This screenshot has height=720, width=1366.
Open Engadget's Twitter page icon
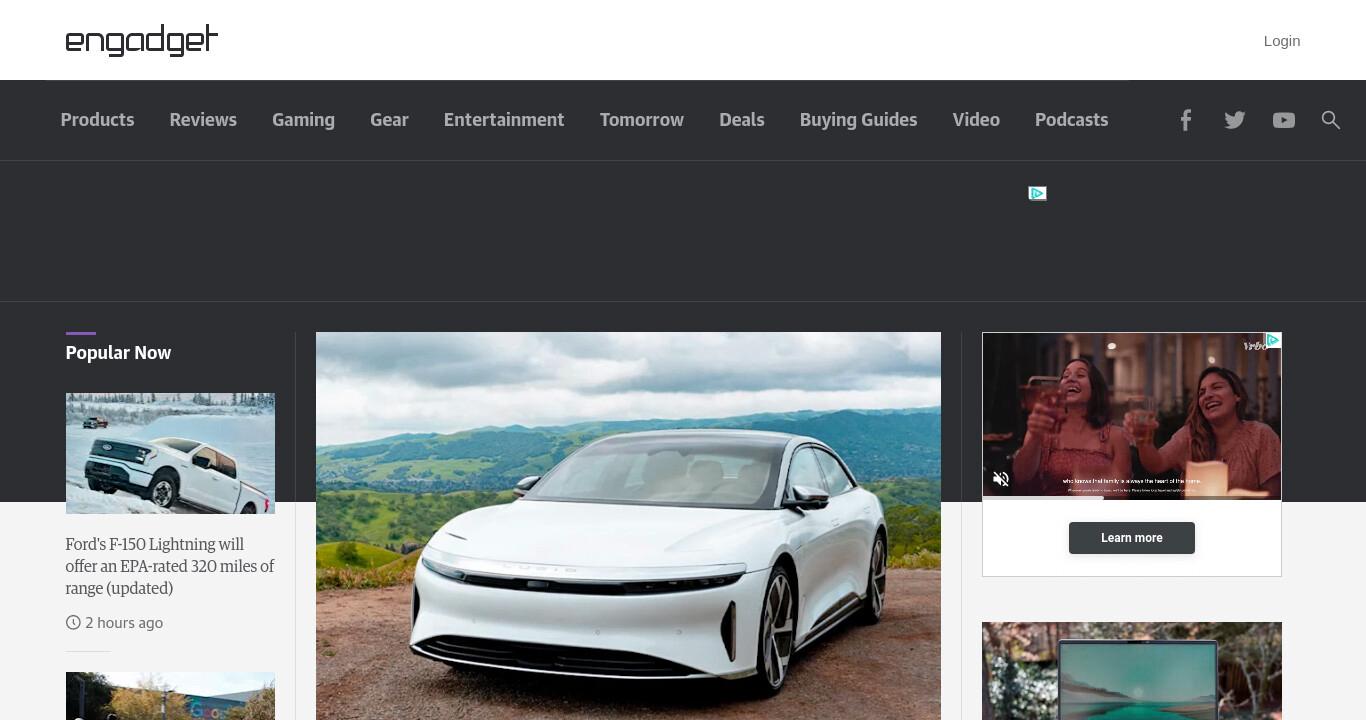tap(1235, 120)
